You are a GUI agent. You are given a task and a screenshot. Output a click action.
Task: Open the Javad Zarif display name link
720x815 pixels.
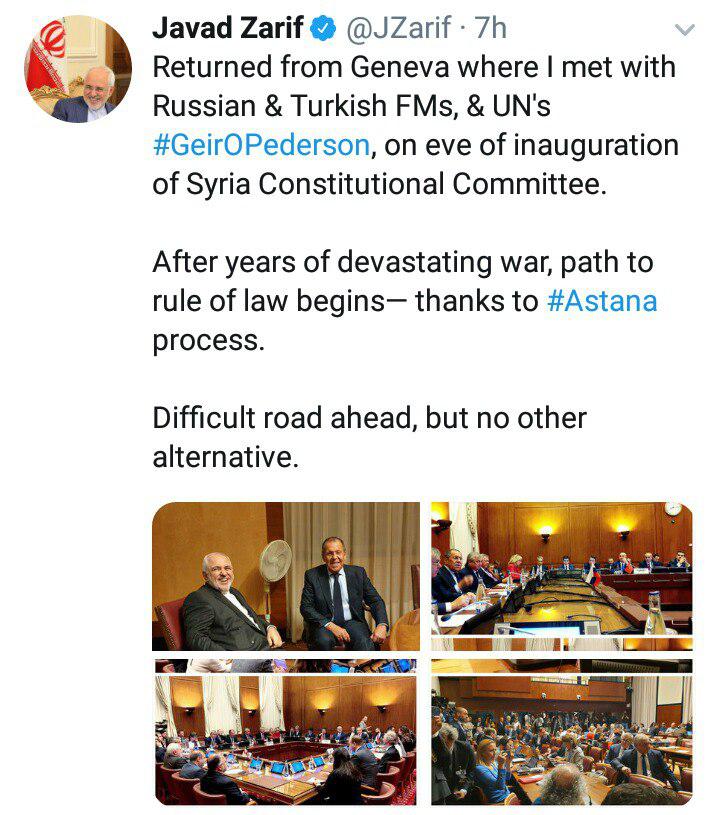pos(228,30)
